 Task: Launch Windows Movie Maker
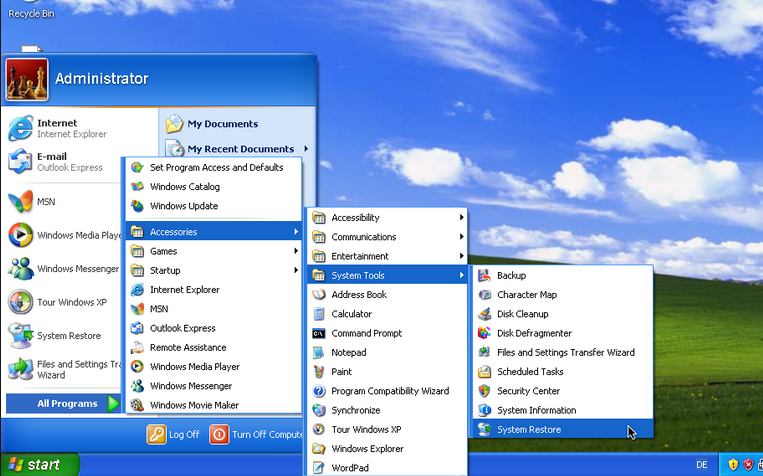(214, 405)
